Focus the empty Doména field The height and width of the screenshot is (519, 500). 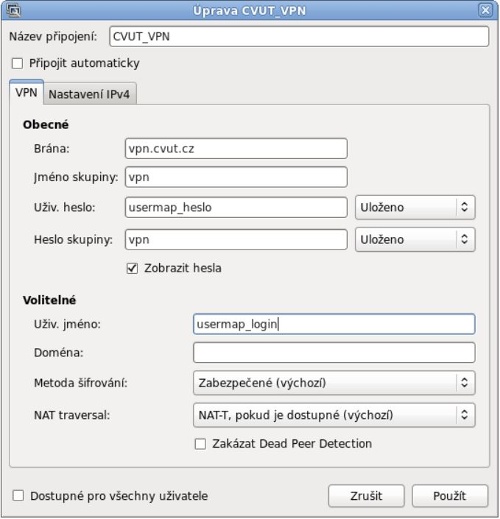(334, 353)
